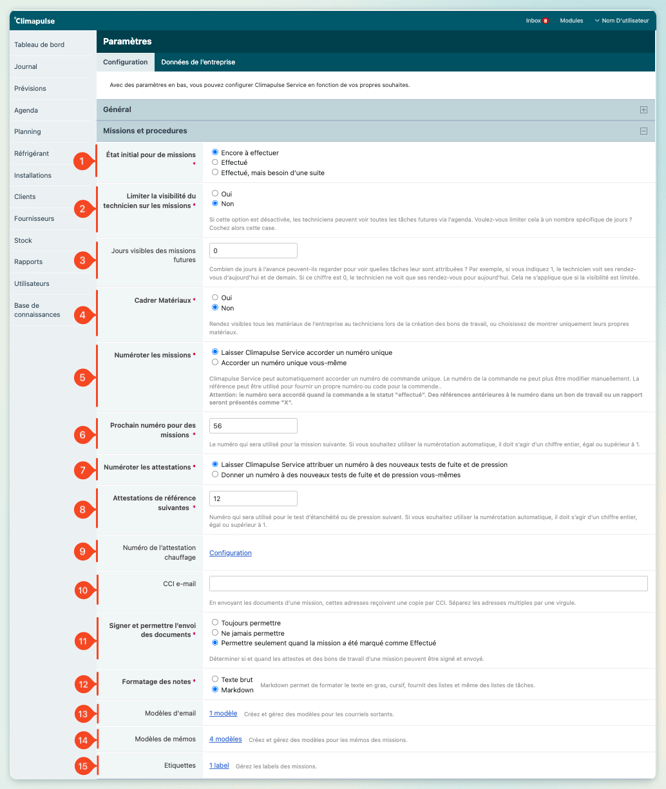Select 'Oui' for limiting technician visibility
Viewport: 666px width, 789px height.
[x=215, y=193]
